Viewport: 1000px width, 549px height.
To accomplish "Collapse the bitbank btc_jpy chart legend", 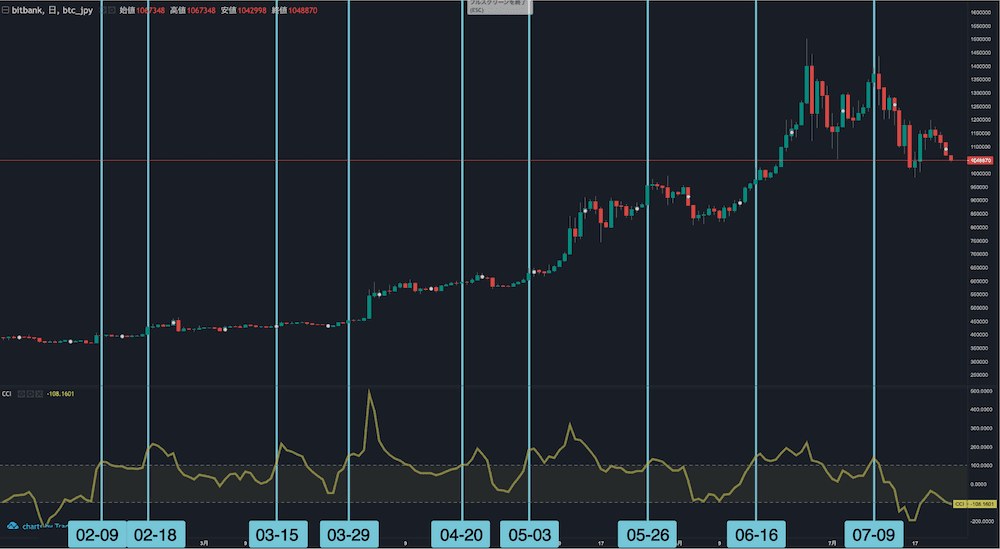I will [x=5, y=8].
